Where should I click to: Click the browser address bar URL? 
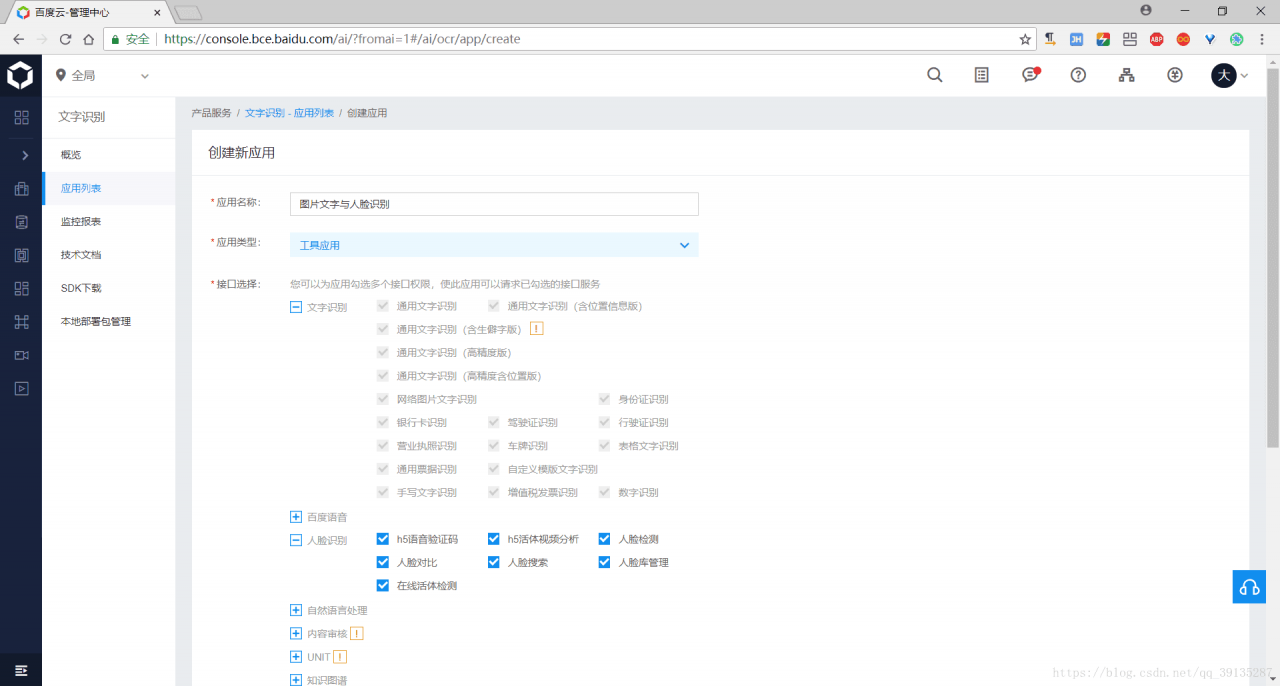click(x=342, y=39)
